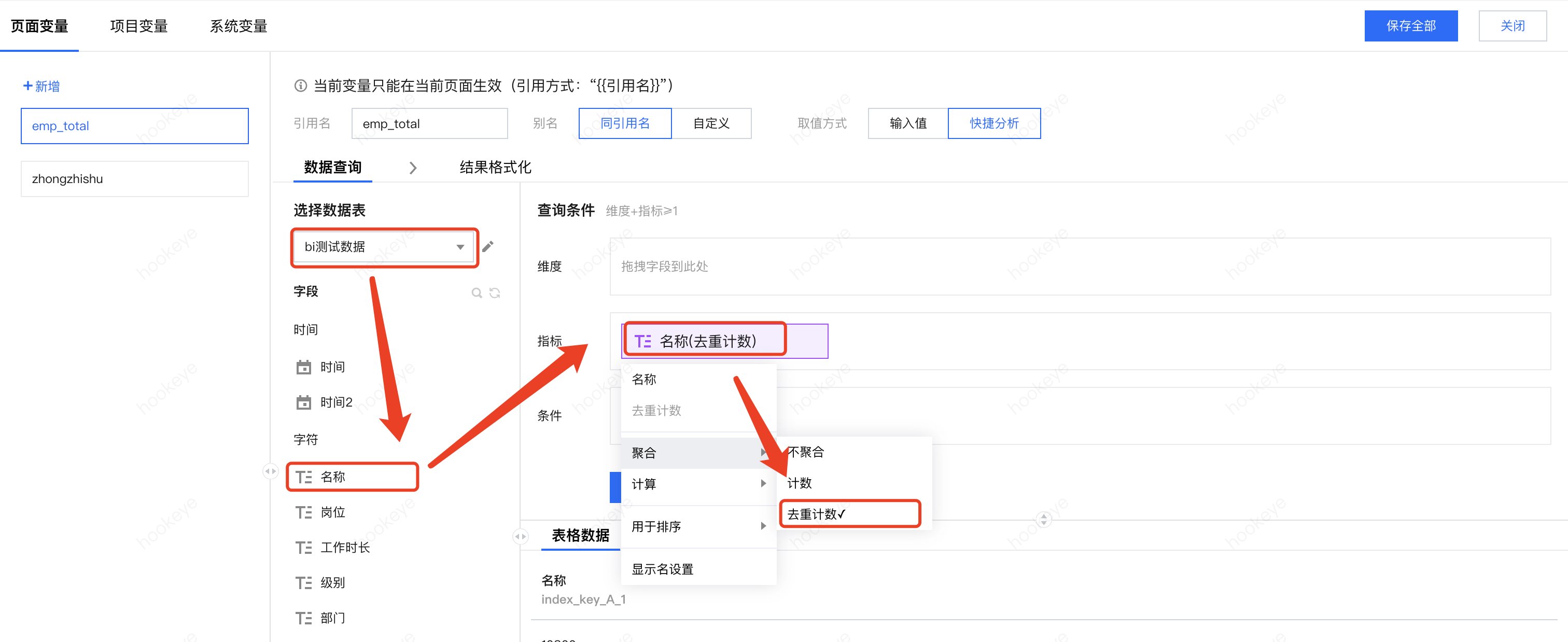Select 自定义 alias option
1568x642 pixels.
pos(711,123)
